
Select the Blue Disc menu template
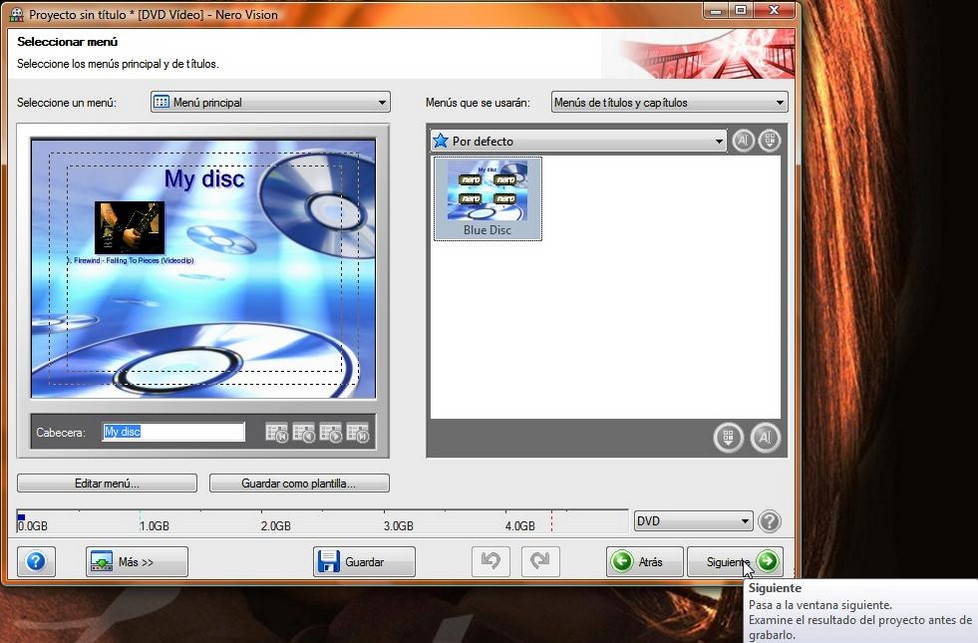point(487,198)
